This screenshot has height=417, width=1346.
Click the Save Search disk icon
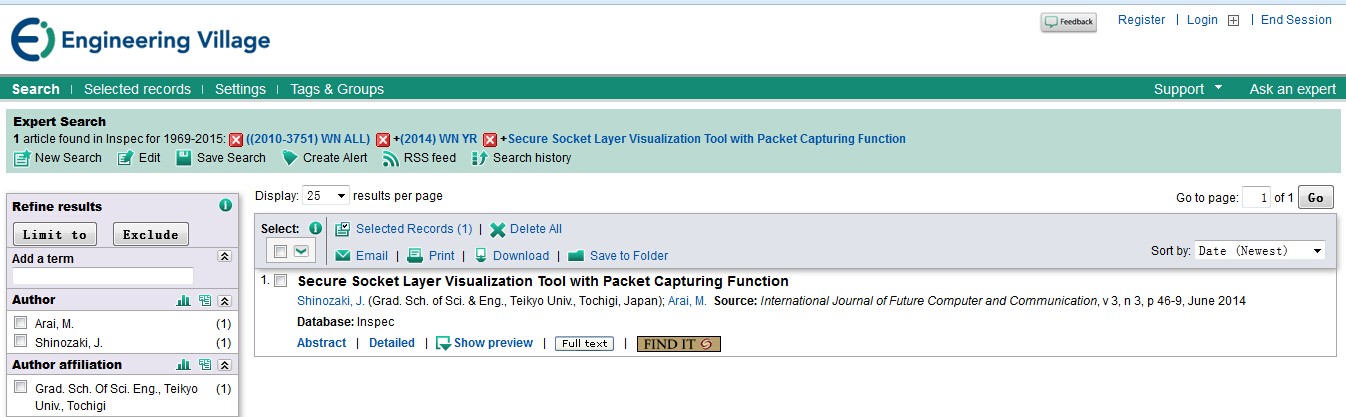183,158
